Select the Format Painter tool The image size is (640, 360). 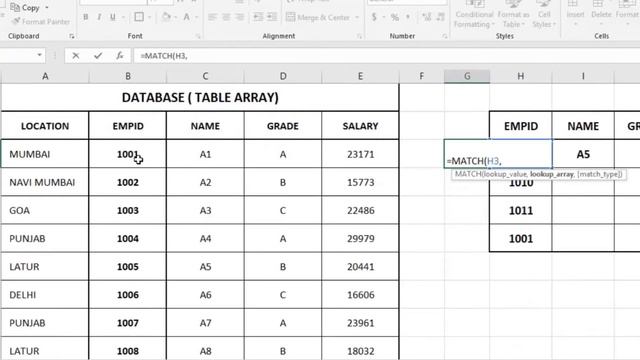[x=41, y=21]
